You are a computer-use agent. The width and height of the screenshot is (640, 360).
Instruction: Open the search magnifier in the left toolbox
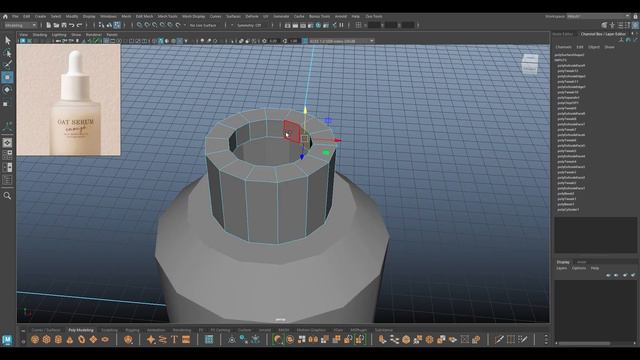[x=7, y=196]
